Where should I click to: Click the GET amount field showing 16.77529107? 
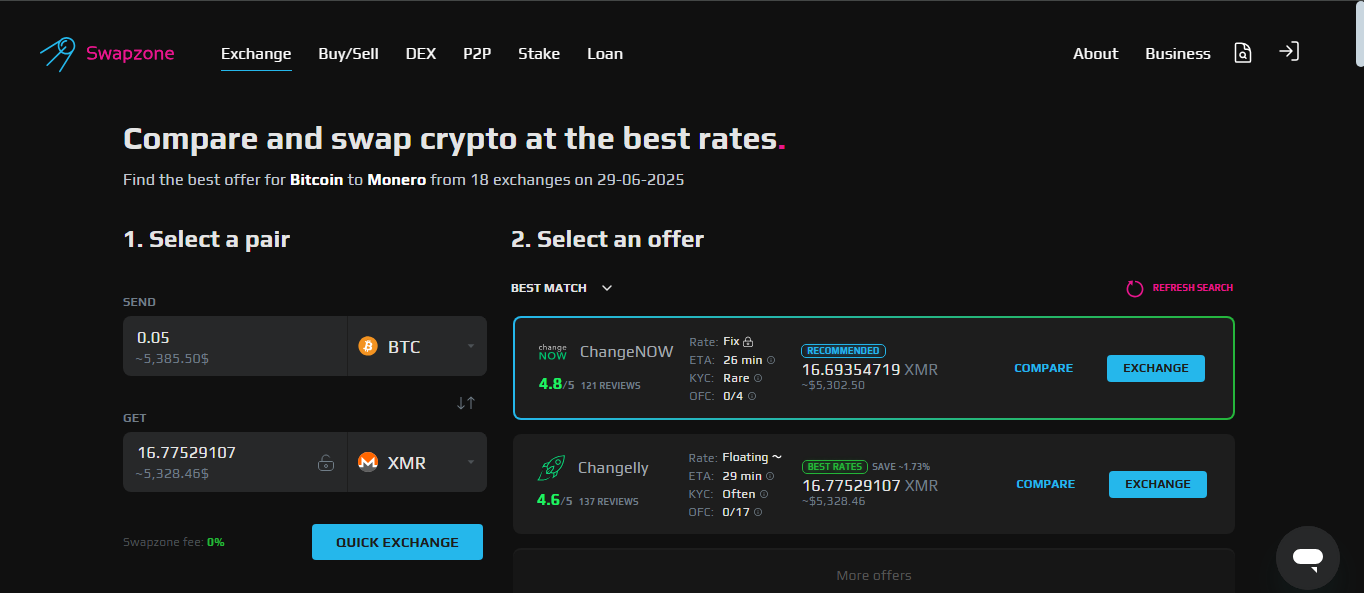click(x=235, y=462)
